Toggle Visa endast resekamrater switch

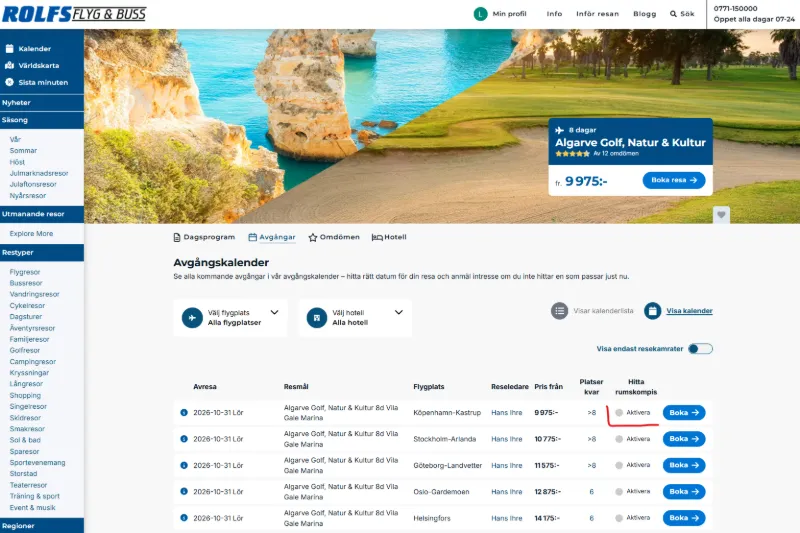coord(700,349)
